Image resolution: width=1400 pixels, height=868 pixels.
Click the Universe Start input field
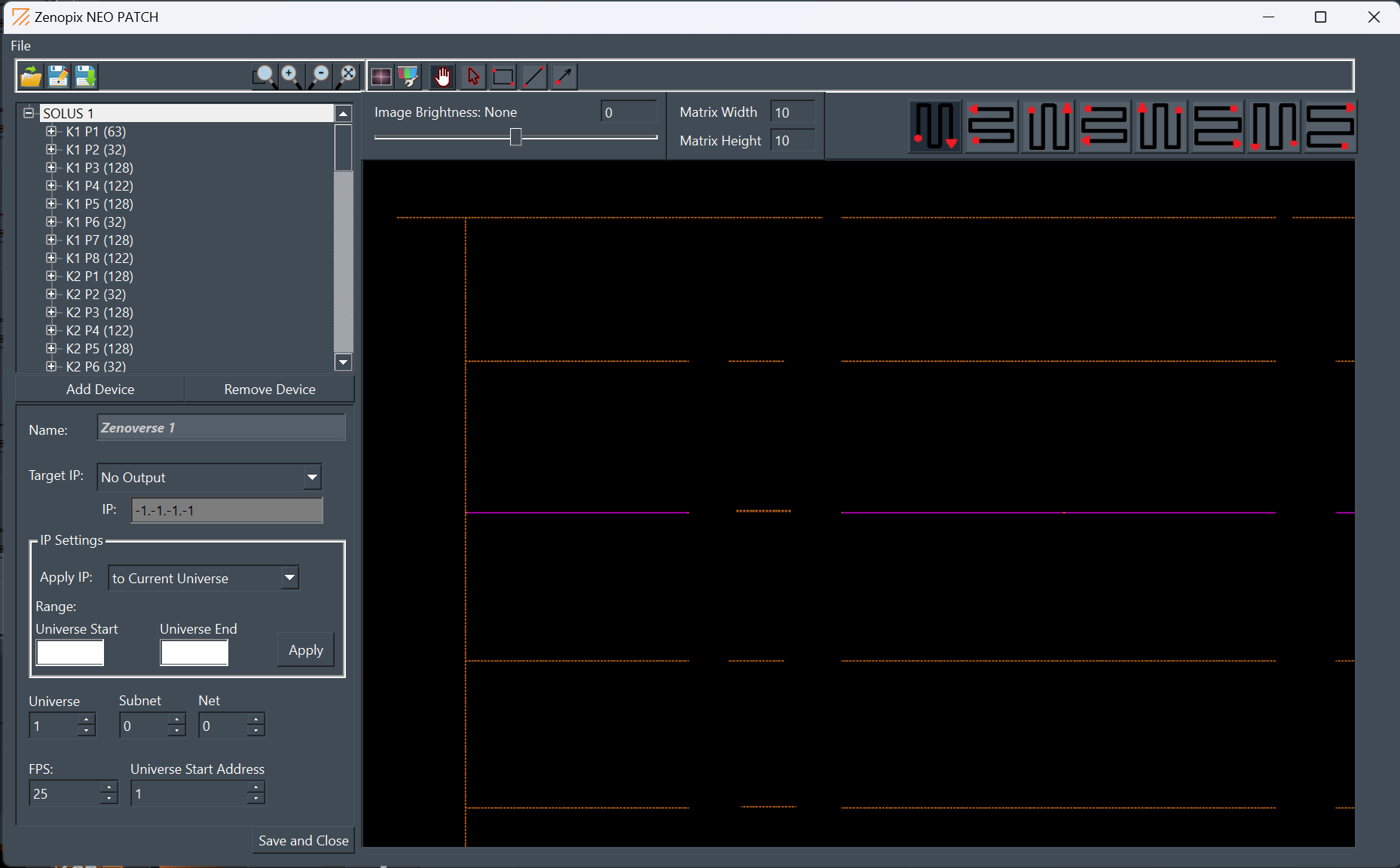70,653
